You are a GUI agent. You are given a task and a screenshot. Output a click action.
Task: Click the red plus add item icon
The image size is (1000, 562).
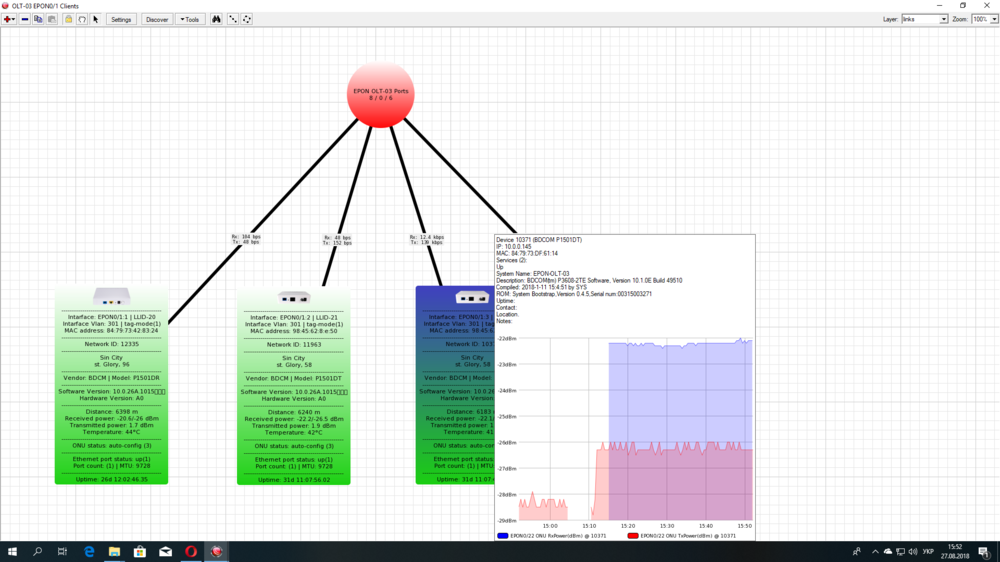[7, 19]
